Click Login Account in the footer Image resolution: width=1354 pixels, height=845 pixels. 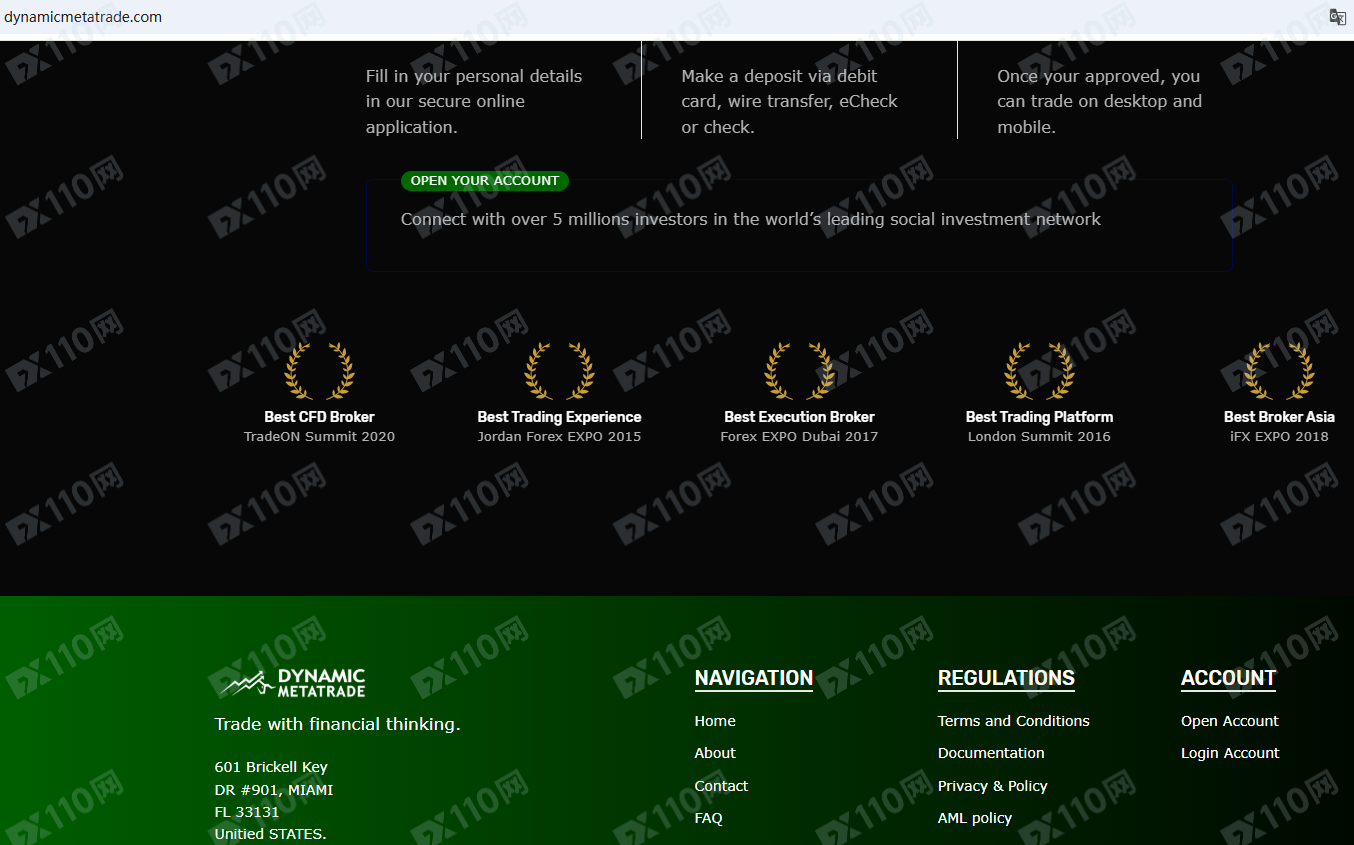(x=1230, y=753)
